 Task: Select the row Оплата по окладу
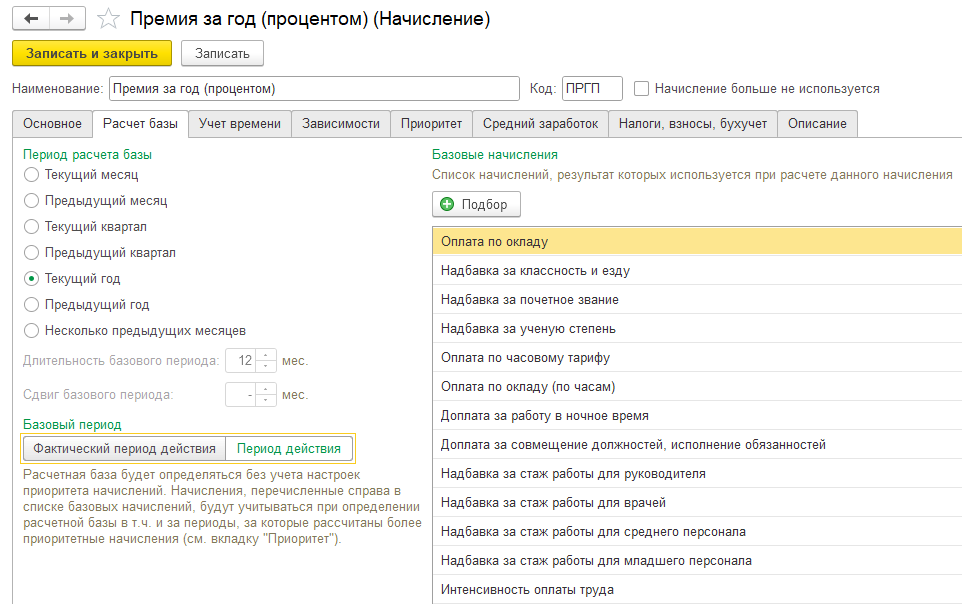697,241
